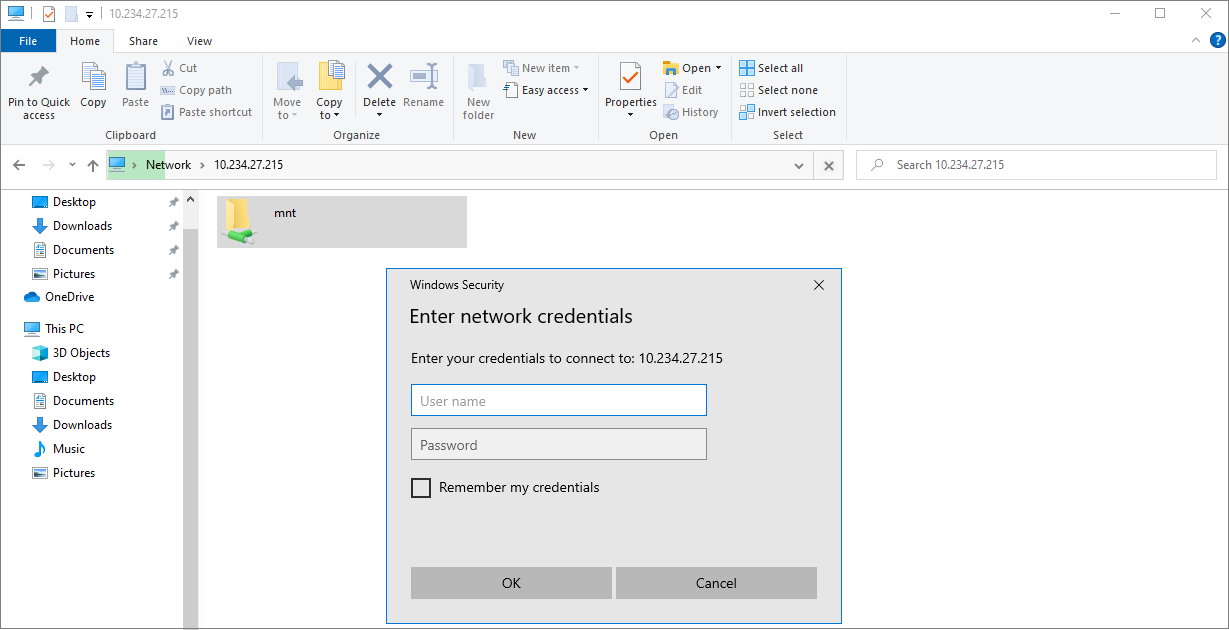Image resolution: width=1229 pixels, height=630 pixels.
Task: Click Paste shortcut command
Action: [206, 112]
